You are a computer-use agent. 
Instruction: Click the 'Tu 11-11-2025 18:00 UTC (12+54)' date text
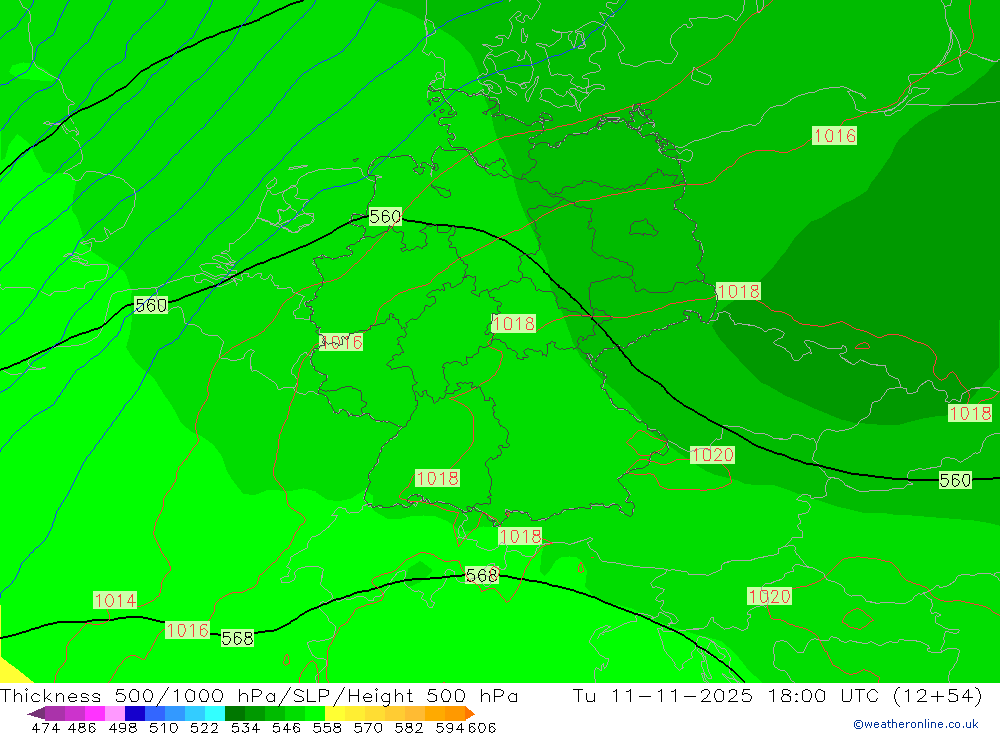[x=777, y=695]
